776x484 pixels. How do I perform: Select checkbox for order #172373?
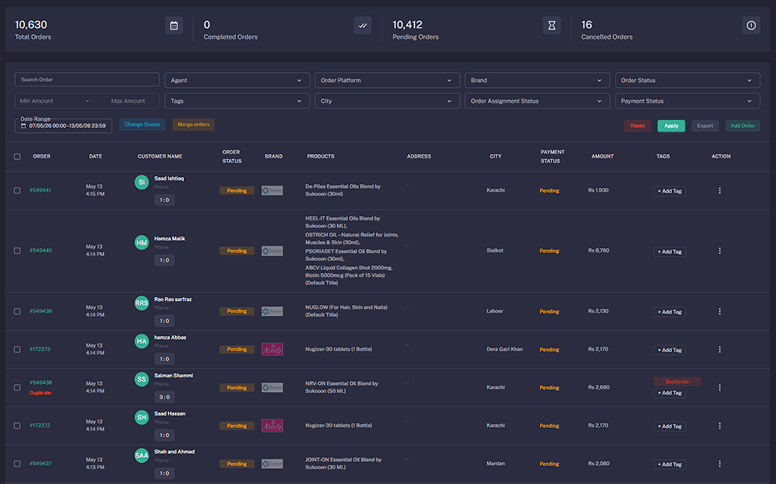pyautogui.click(x=17, y=349)
